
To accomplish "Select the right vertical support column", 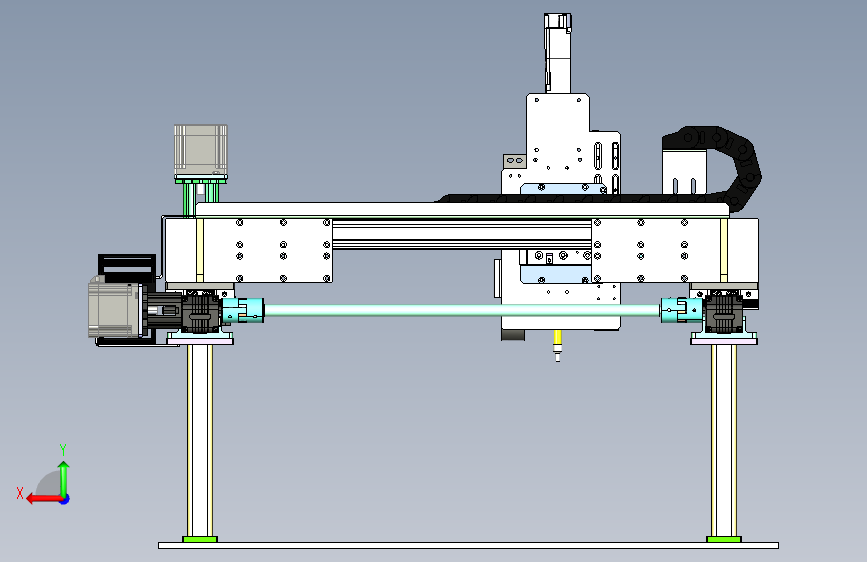I will click(724, 440).
